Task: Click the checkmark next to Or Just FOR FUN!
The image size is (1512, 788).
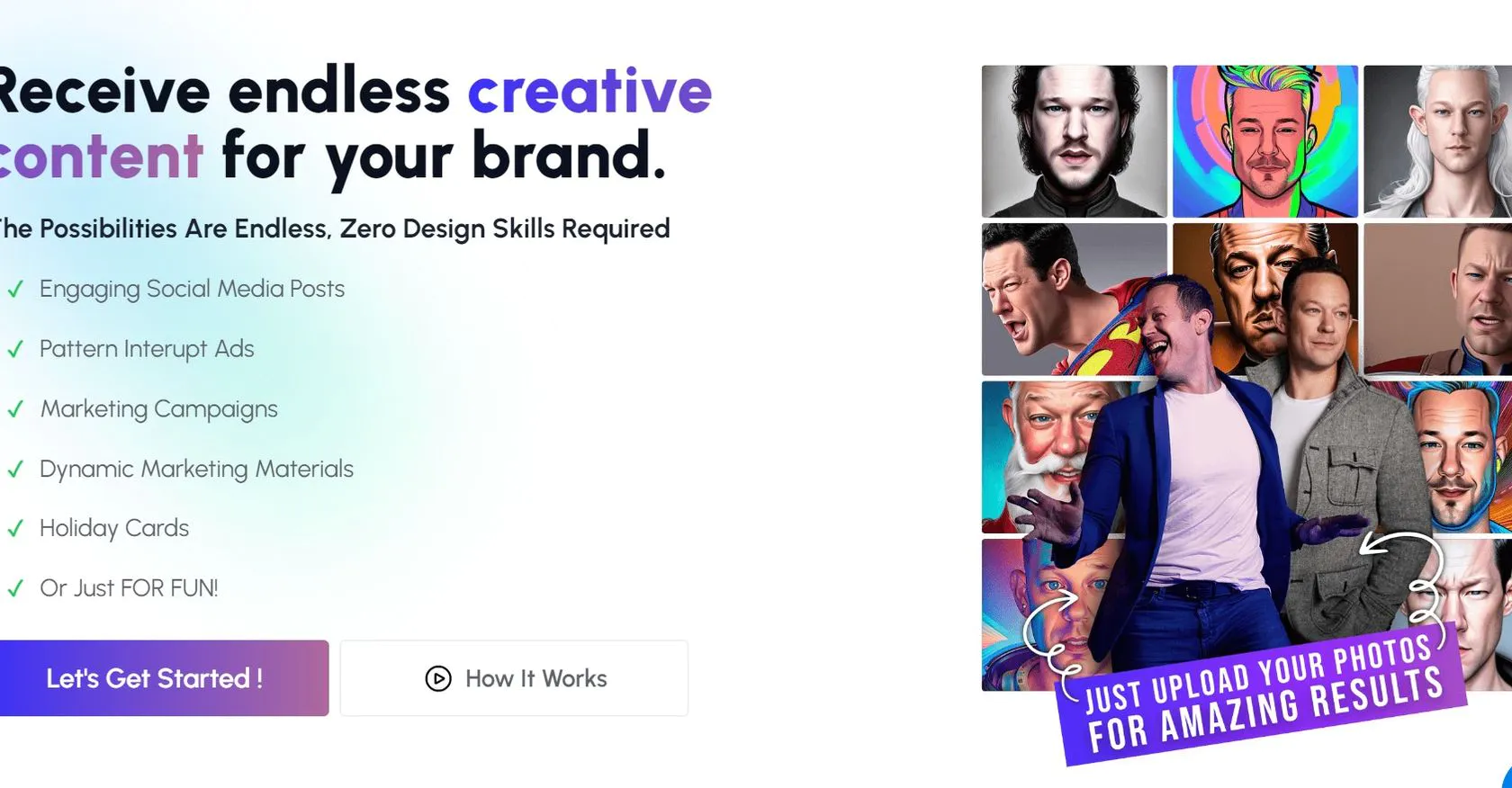Action: (15, 589)
